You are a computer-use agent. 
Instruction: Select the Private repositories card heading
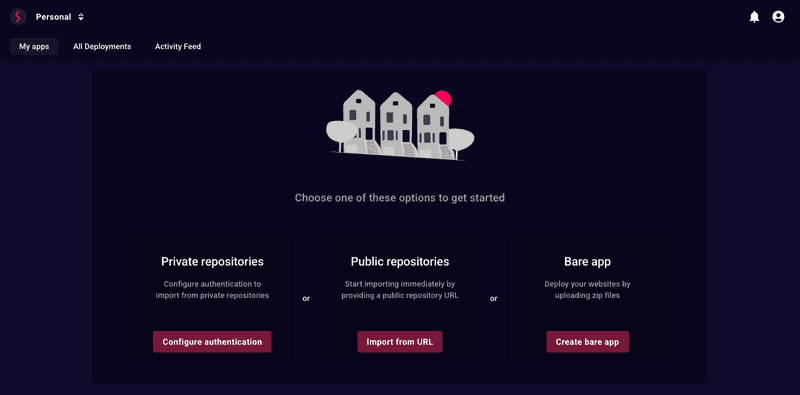coord(212,262)
